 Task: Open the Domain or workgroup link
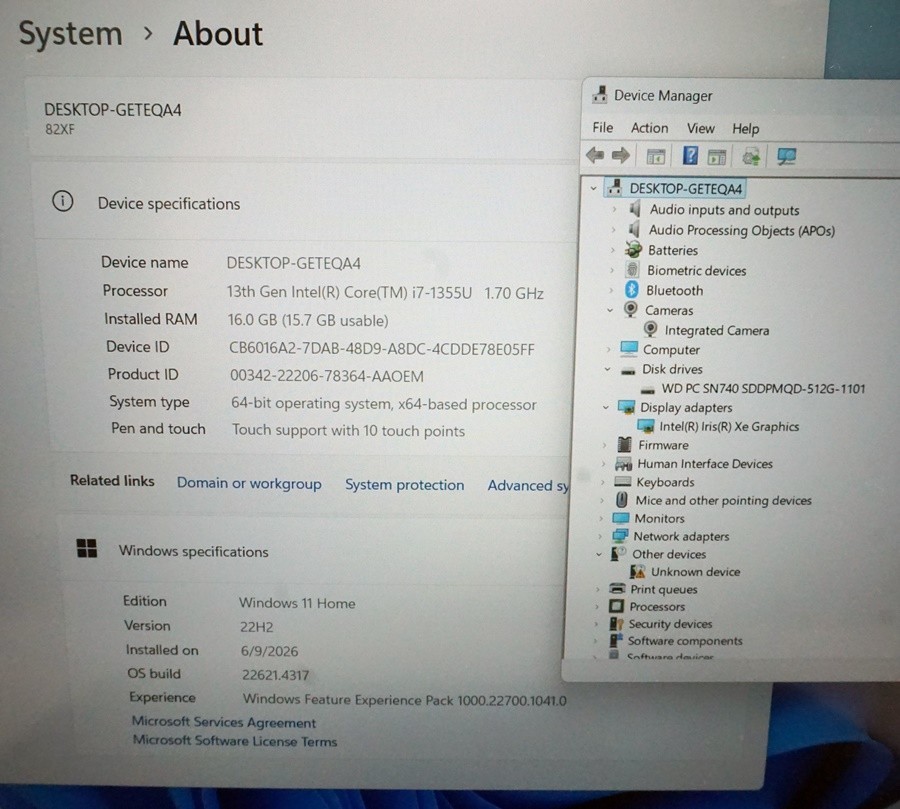click(x=249, y=483)
